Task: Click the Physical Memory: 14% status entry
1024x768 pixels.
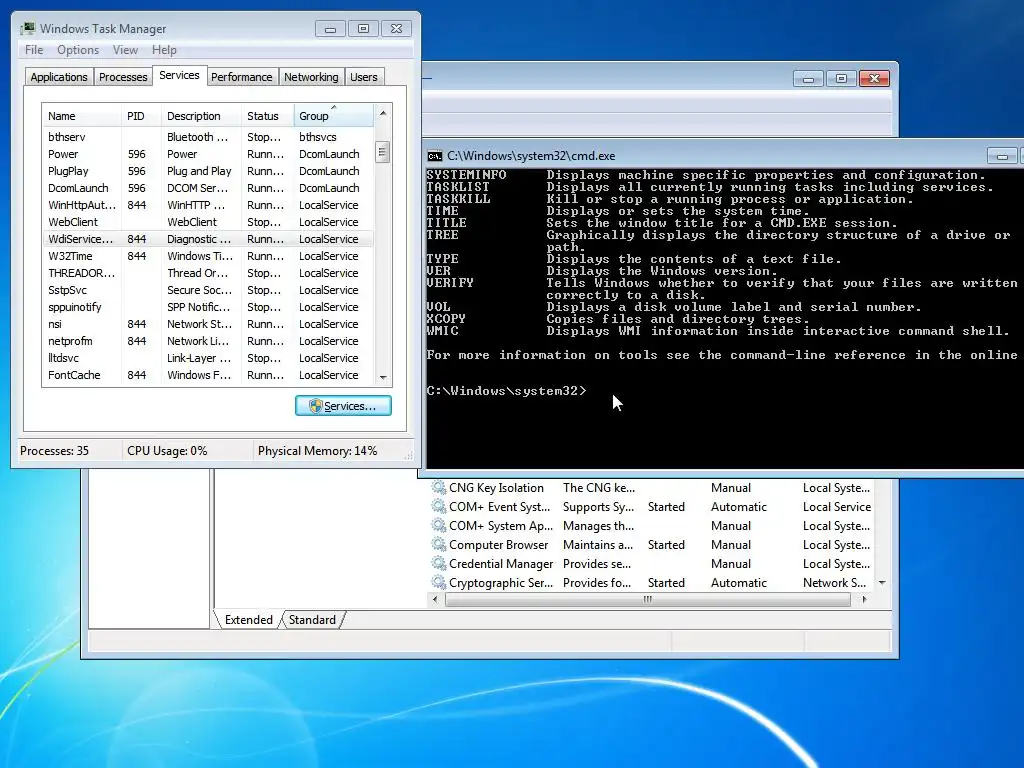Action: (317, 451)
